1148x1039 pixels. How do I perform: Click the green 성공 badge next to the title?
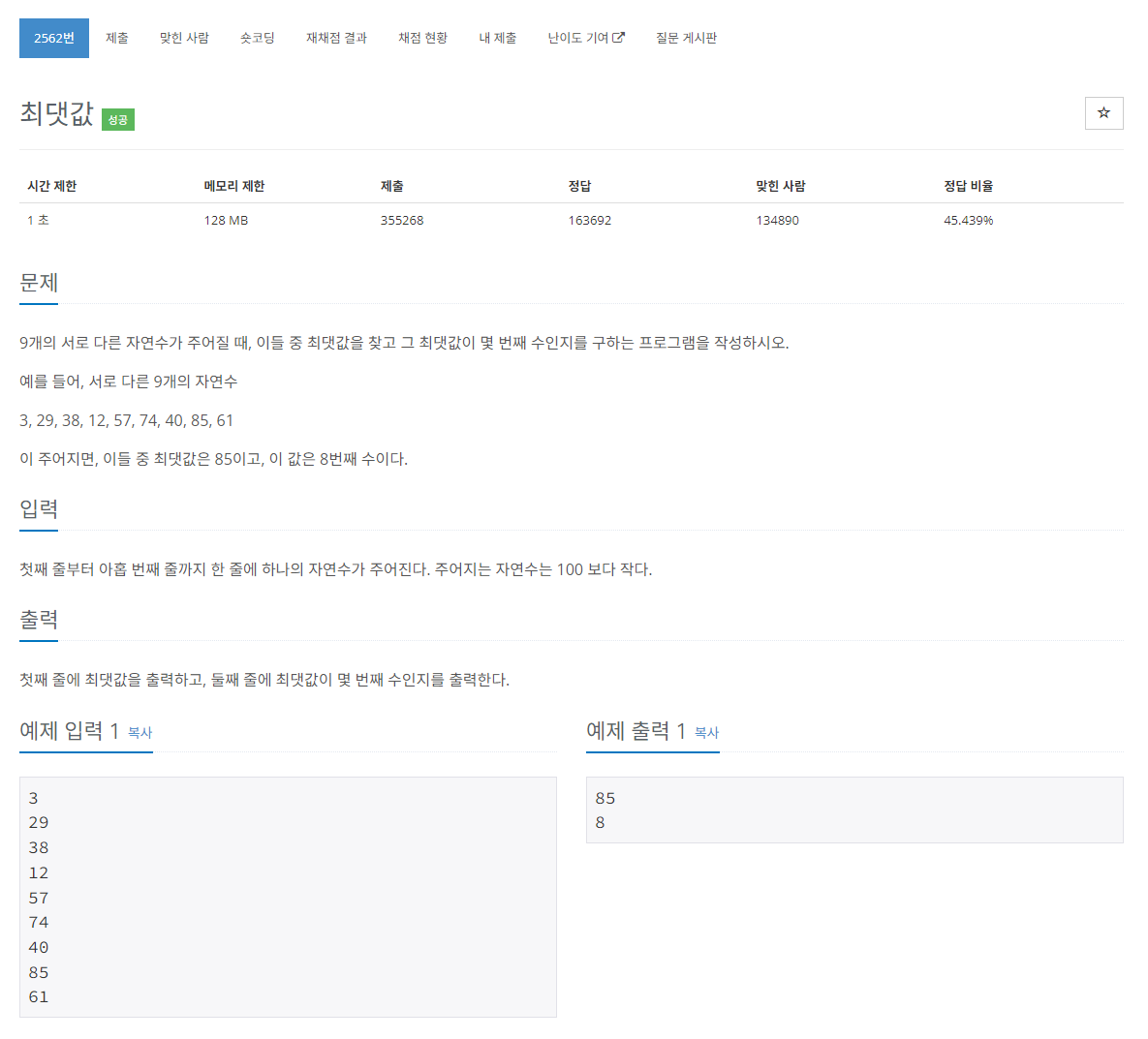point(117,120)
